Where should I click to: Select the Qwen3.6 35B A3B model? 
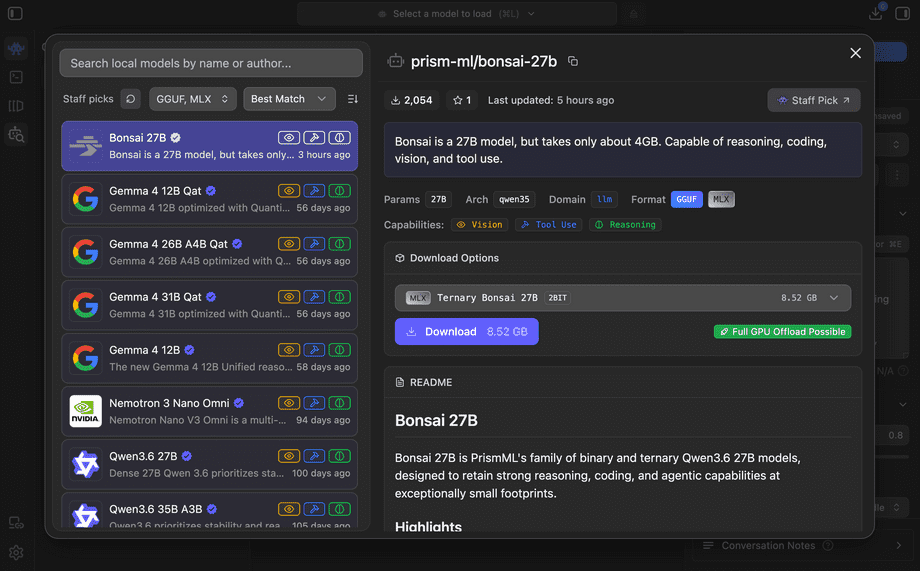pyautogui.click(x=209, y=511)
